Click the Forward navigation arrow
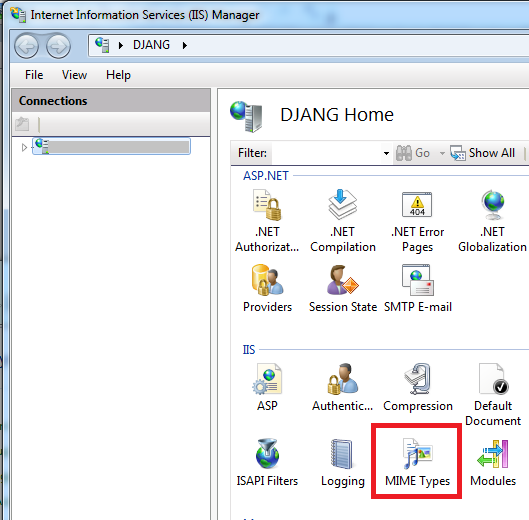Image resolution: width=529 pixels, height=520 pixels. pos(58,46)
